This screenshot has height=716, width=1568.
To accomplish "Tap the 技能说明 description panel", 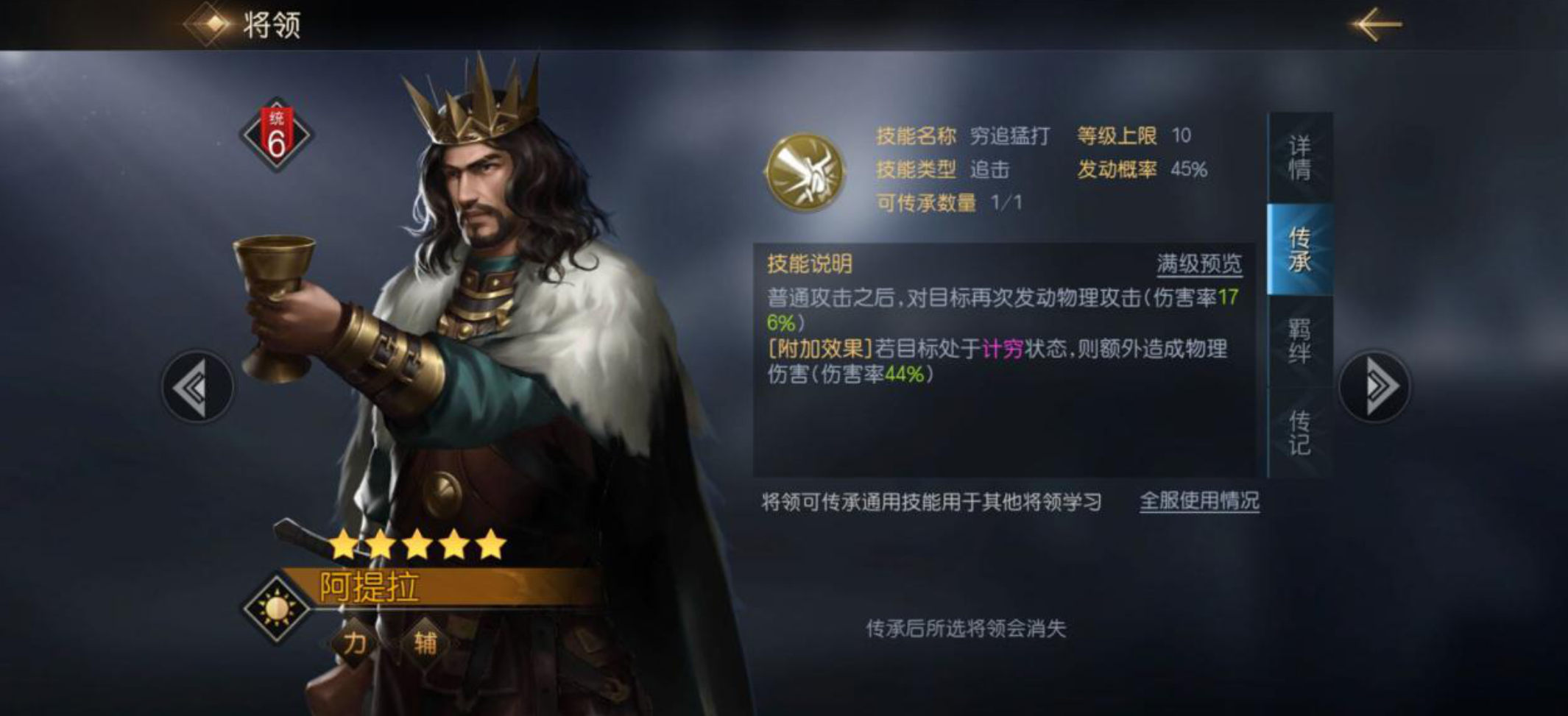I will (1004, 360).
